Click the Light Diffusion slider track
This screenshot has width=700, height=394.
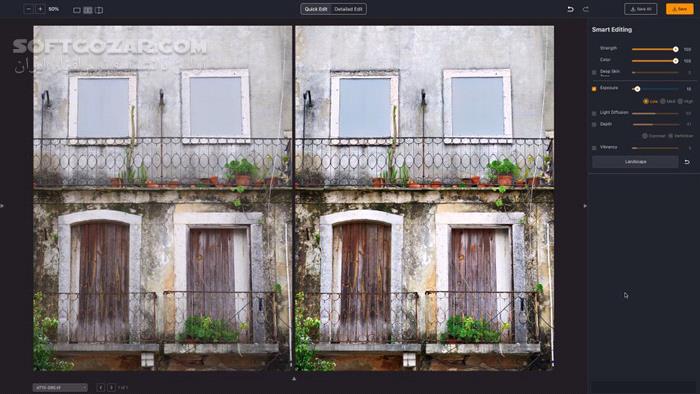coord(655,113)
